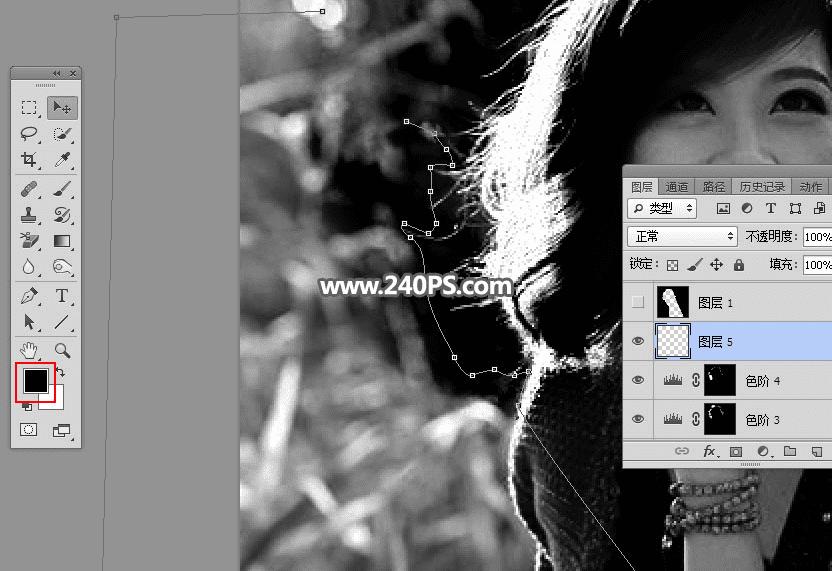Click the black foreground color swatch
The image size is (832, 571).
pyautogui.click(x=36, y=380)
